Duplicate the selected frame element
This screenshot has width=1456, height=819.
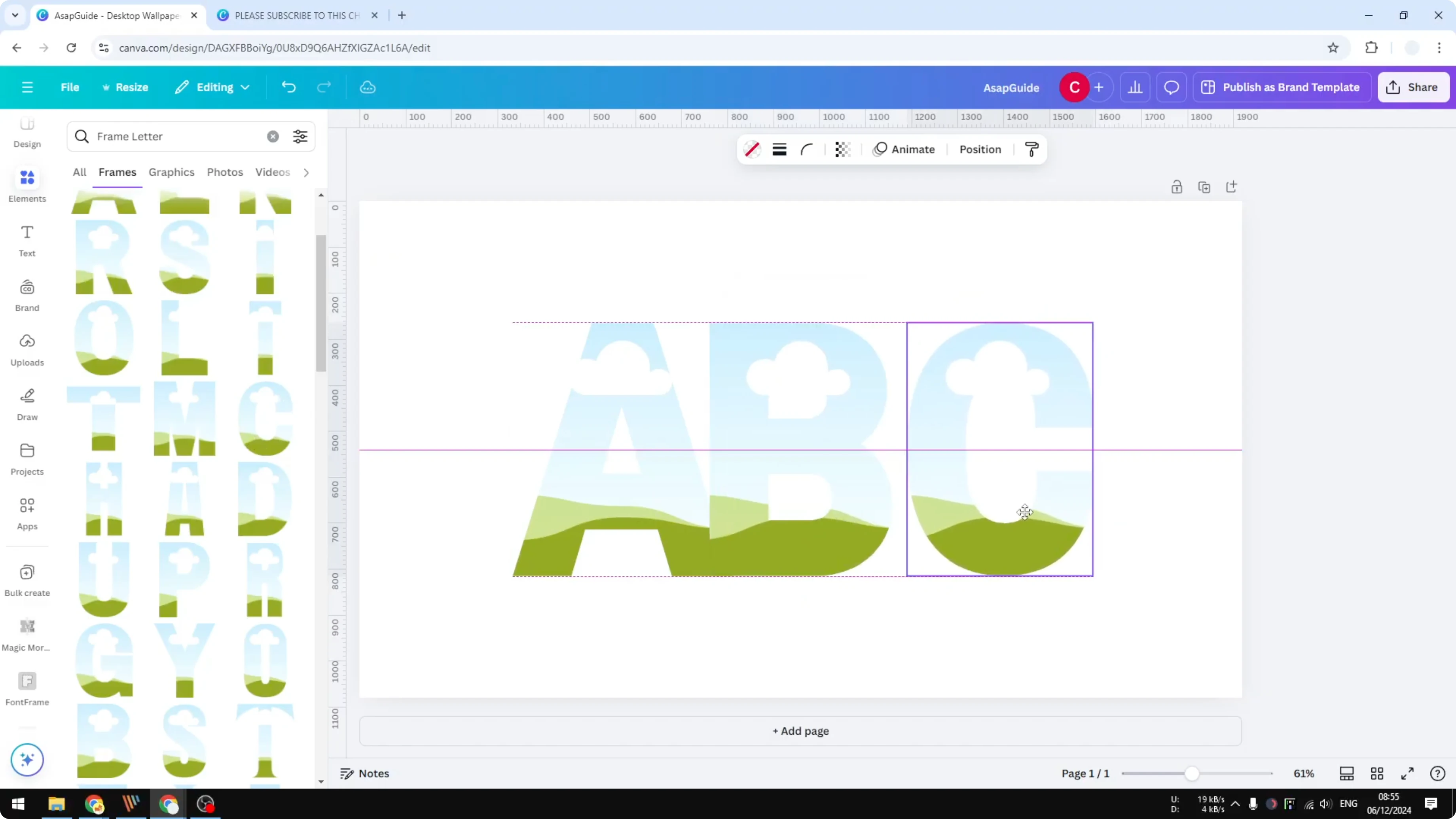pos(1204,186)
